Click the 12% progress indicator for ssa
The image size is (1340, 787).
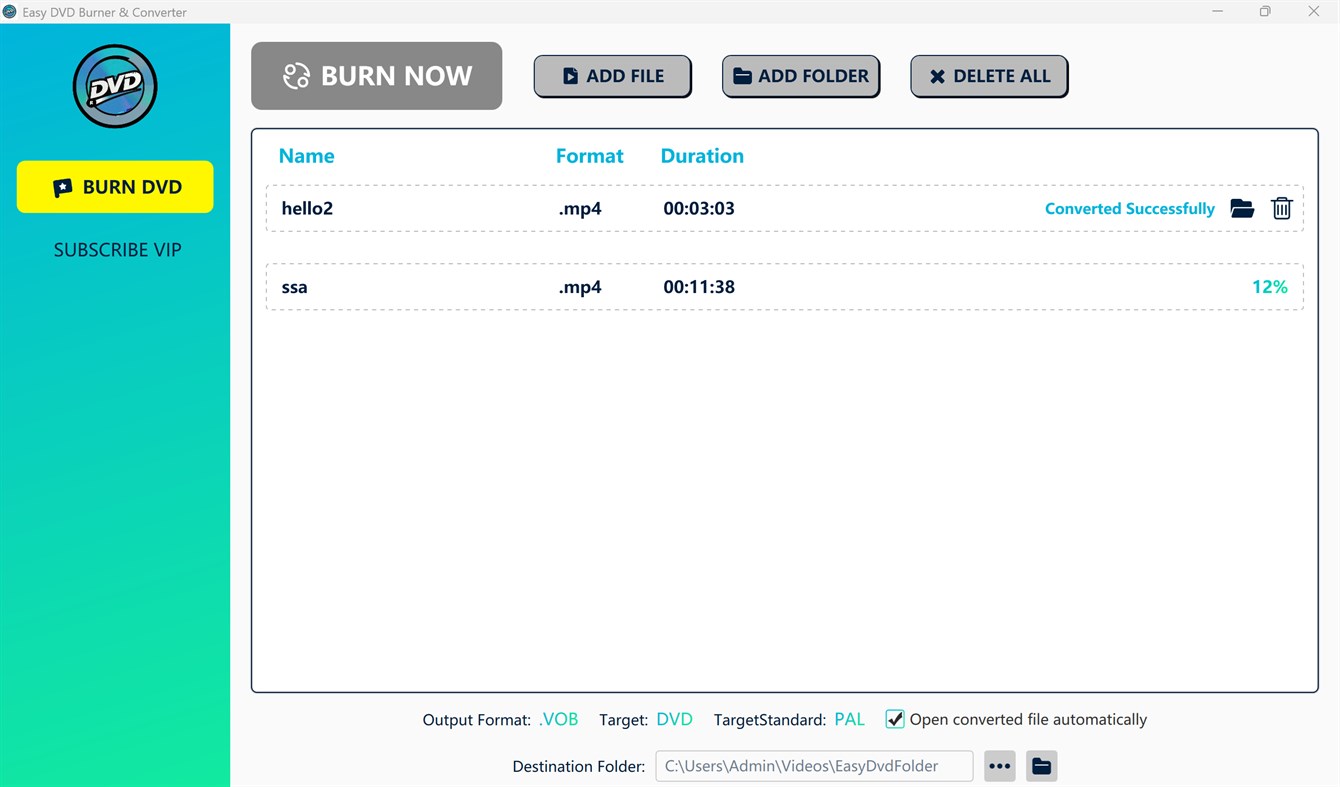(1270, 287)
